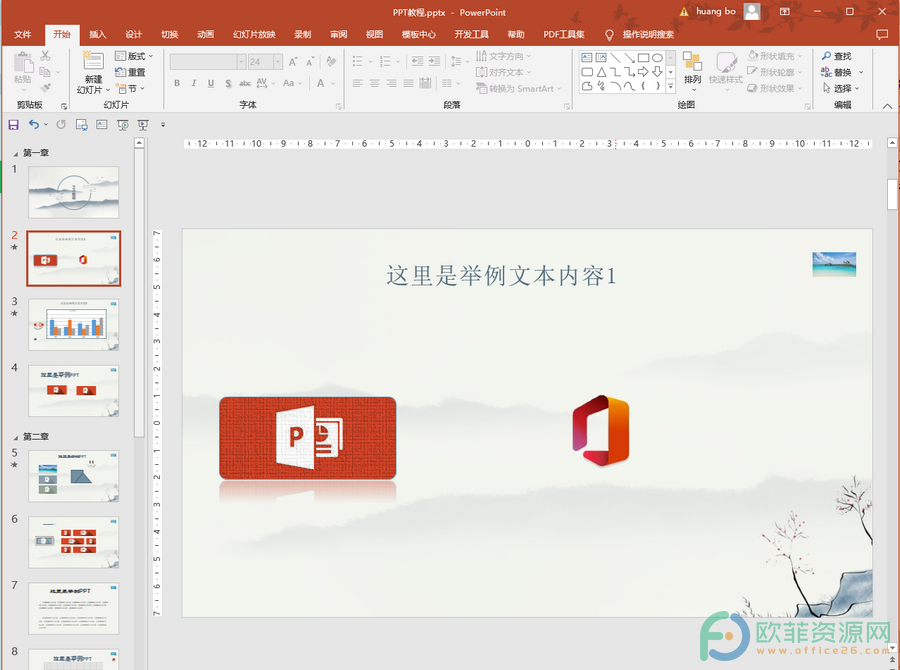Click Align Text (对齐文本) button
This screenshot has width=900, height=670.
pos(503,72)
